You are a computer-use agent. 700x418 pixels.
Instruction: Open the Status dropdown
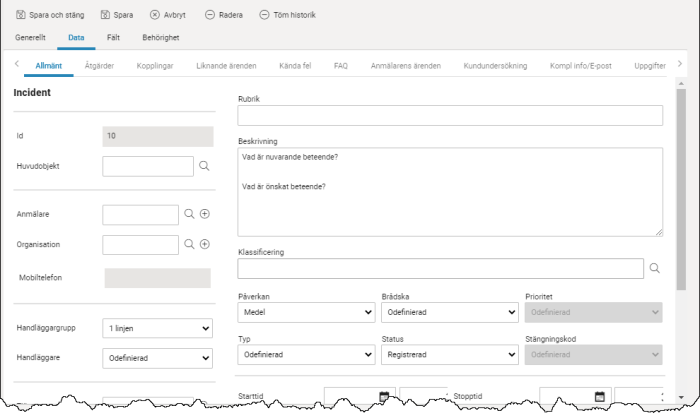(449, 354)
